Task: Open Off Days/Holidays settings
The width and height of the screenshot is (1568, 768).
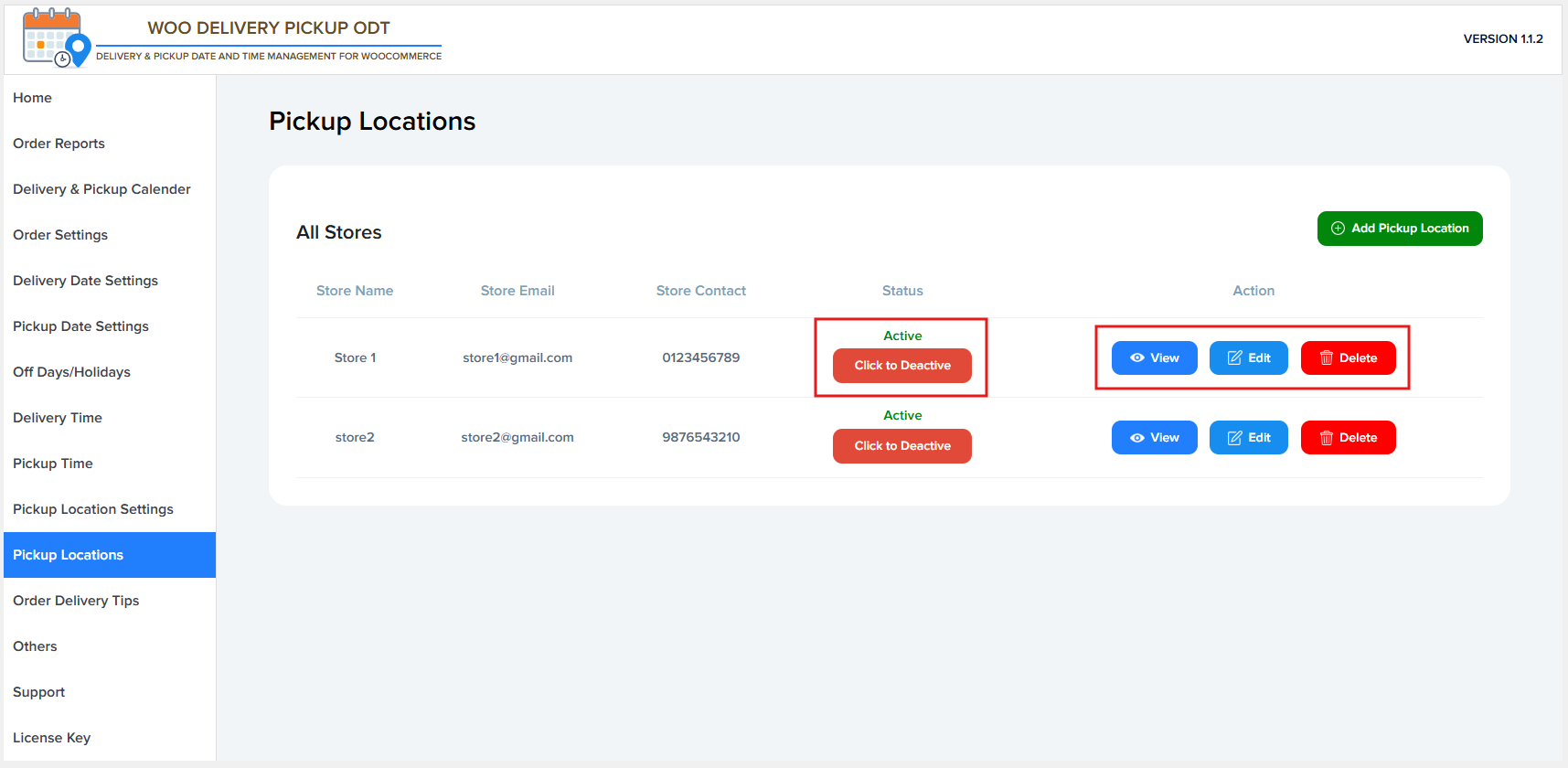Action: (x=71, y=372)
